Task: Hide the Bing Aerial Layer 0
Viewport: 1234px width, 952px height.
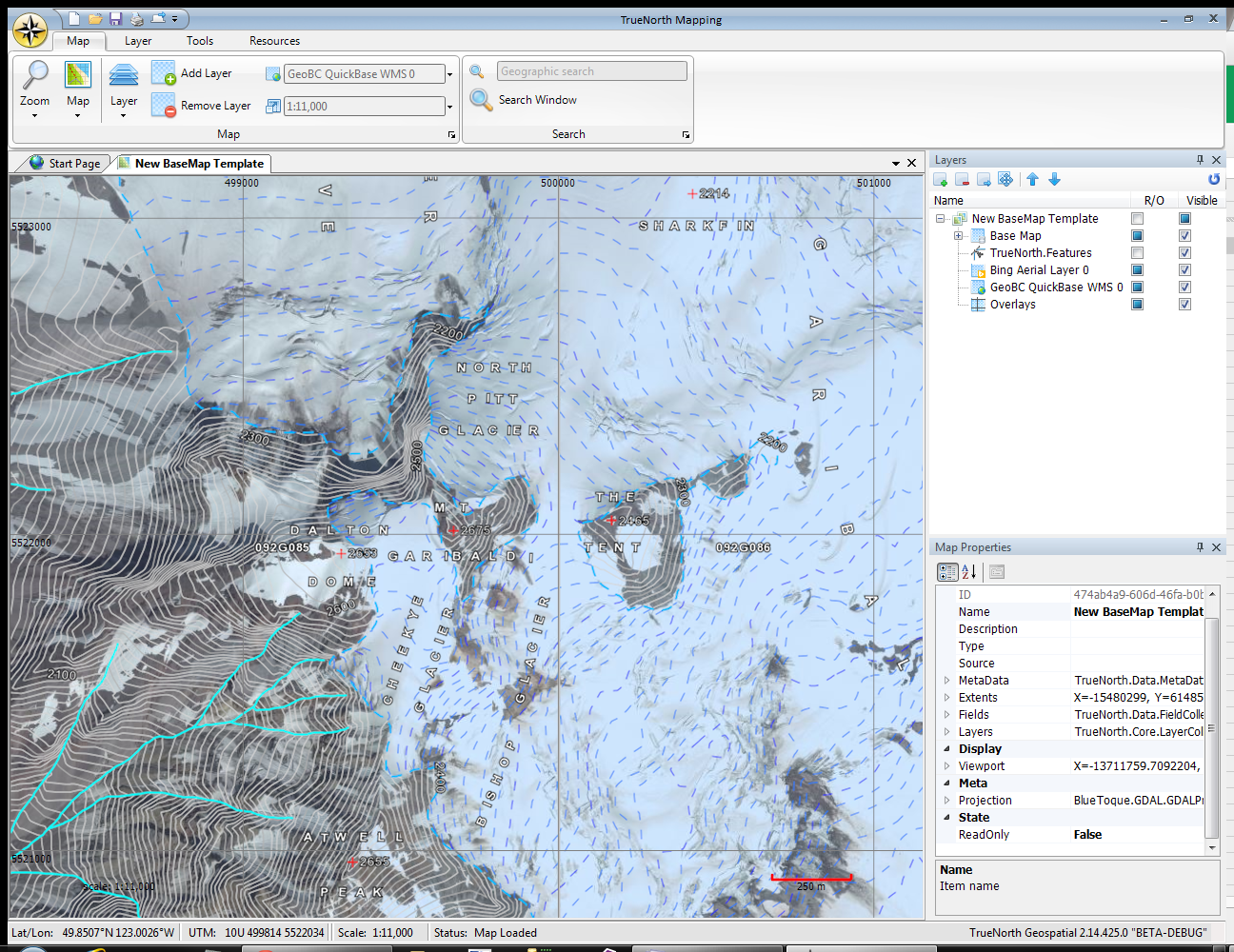Action: point(1184,270)
